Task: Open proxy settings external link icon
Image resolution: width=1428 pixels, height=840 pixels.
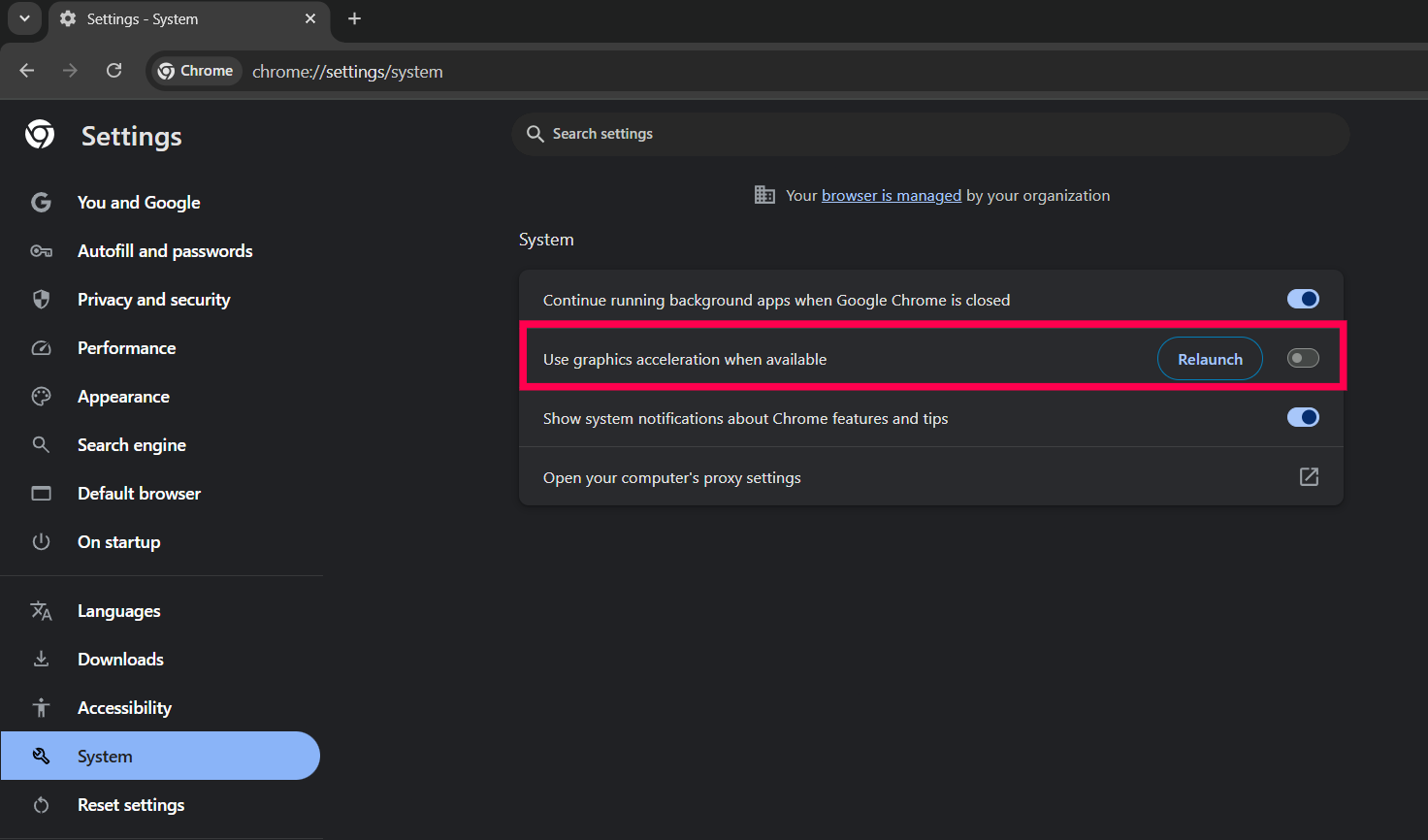Action: (x=1309, y=476)
